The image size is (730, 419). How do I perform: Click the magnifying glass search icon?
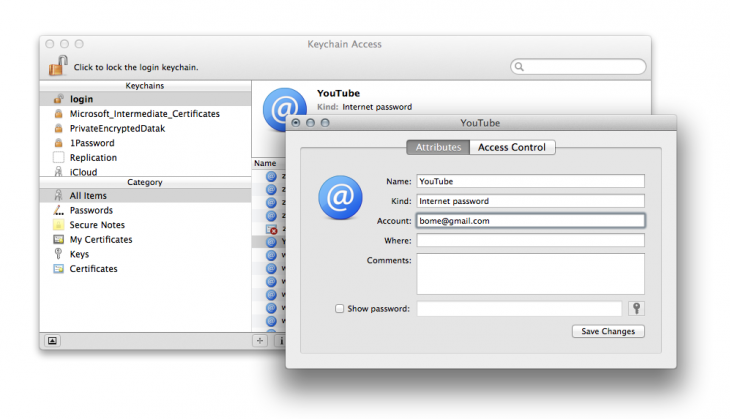pyautogui.click(x=519, y=67)
